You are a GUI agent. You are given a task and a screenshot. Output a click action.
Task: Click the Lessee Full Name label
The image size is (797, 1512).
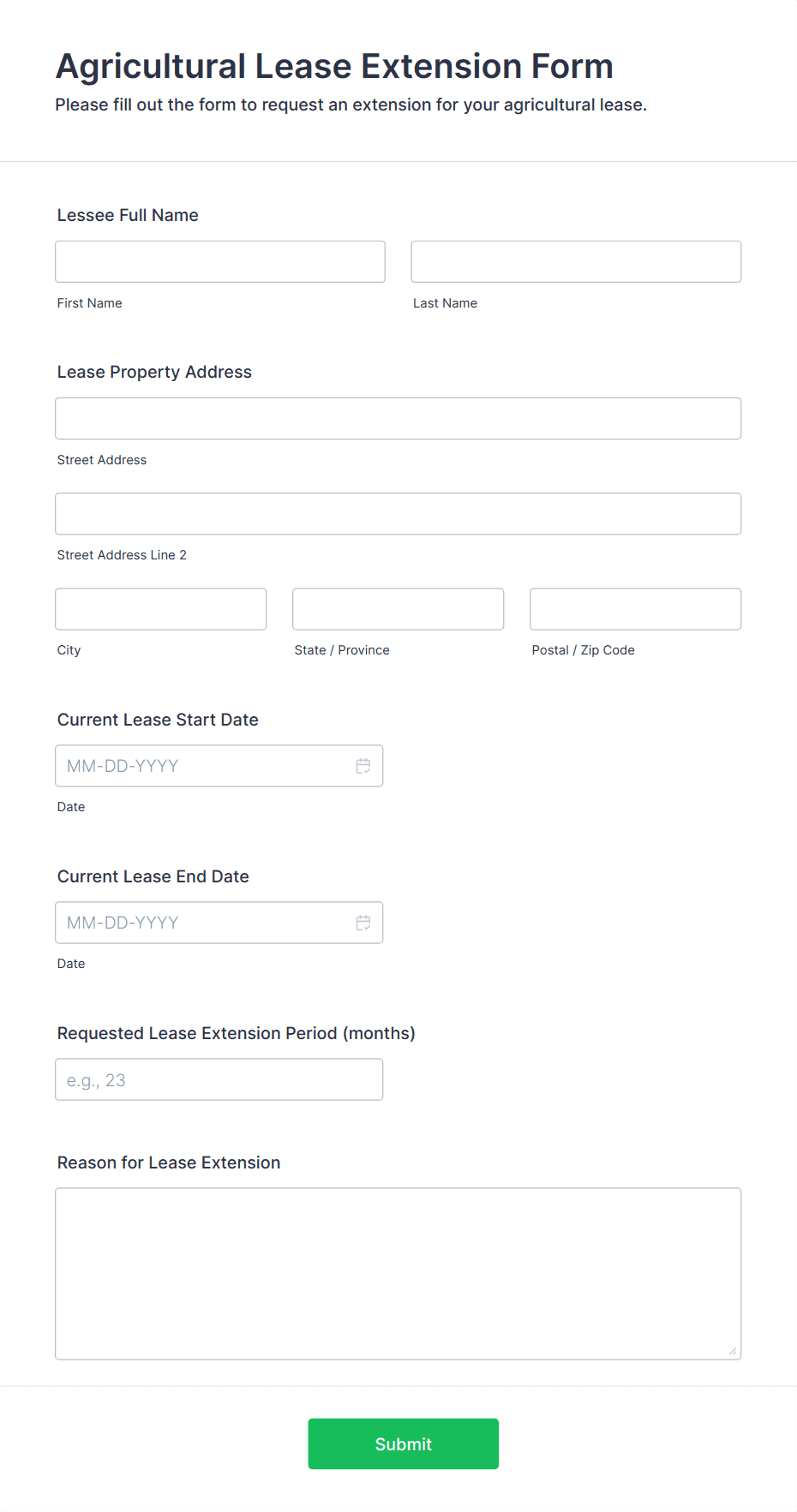(128, 215)
